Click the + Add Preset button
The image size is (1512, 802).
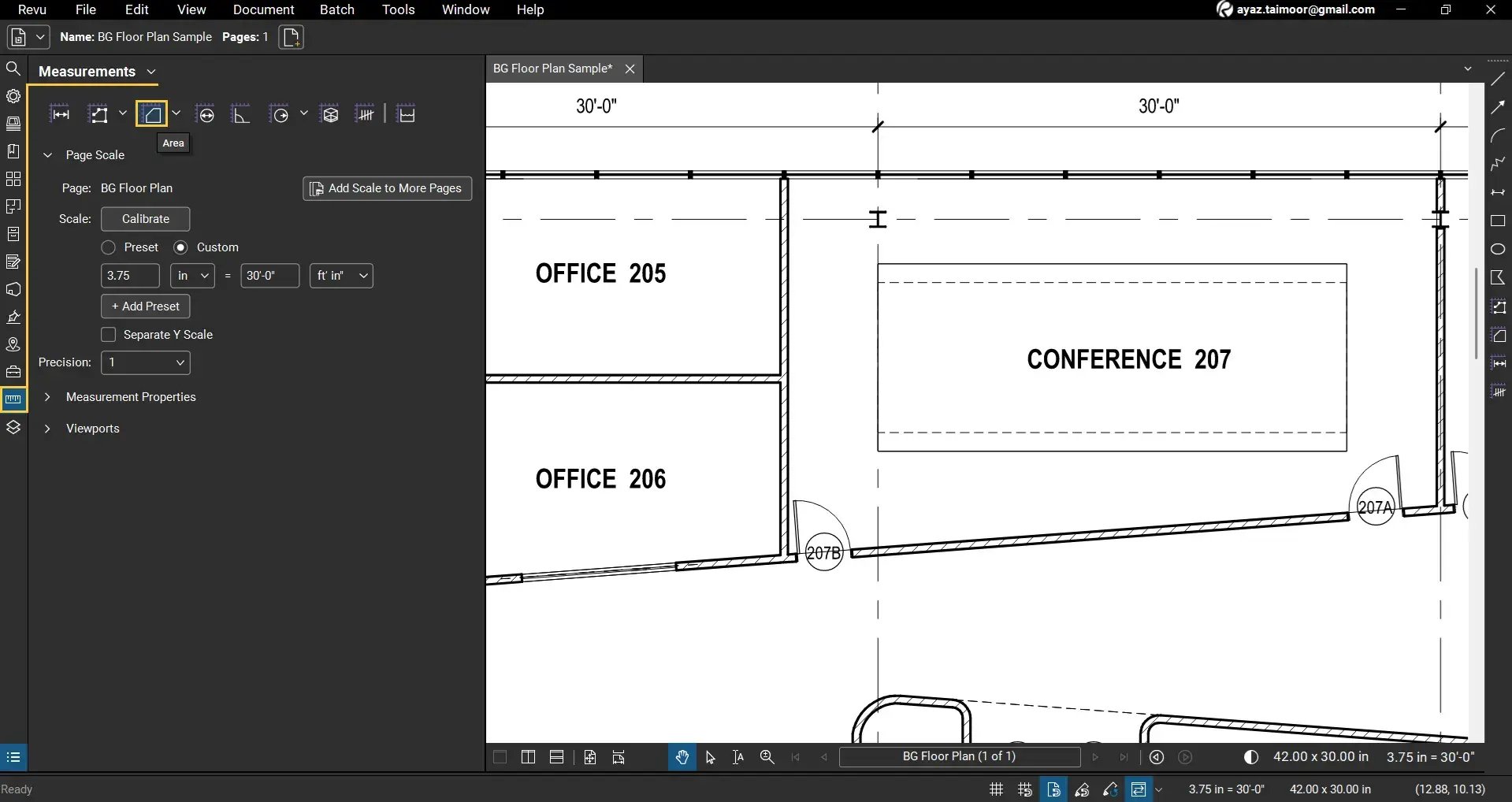146,306
